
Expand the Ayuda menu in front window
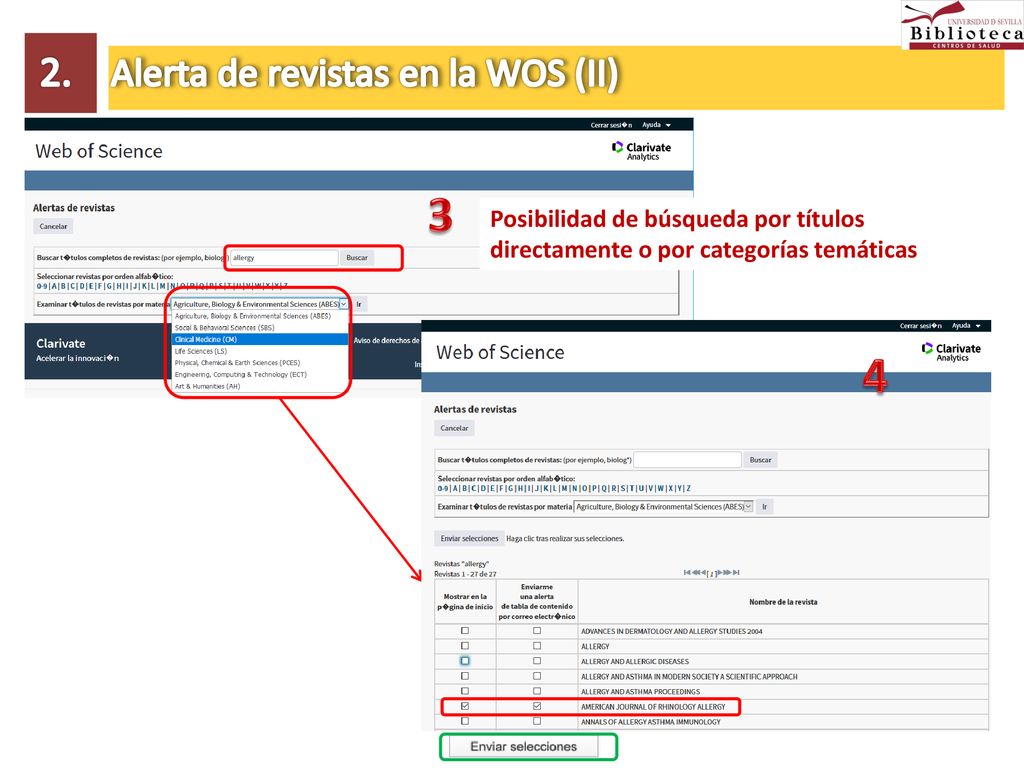966,326
